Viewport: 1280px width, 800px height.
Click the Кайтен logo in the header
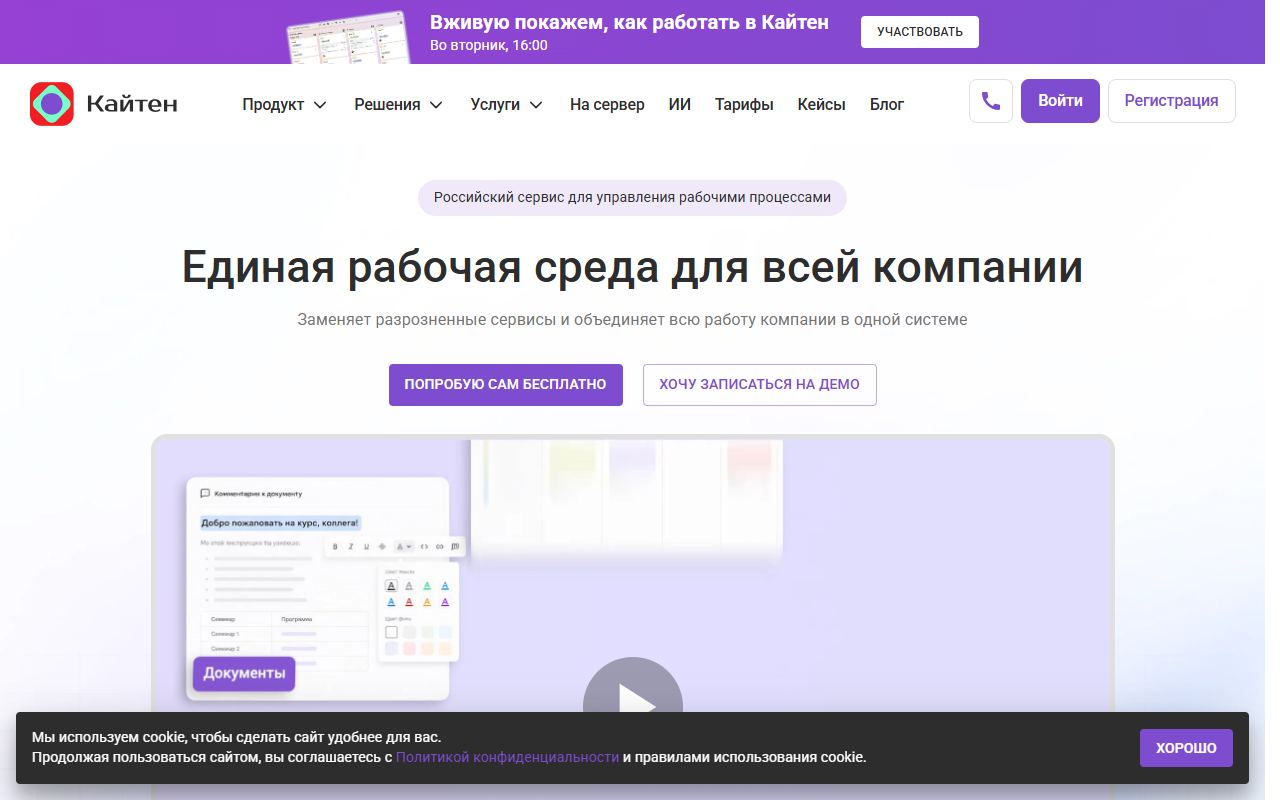(104, 104)
